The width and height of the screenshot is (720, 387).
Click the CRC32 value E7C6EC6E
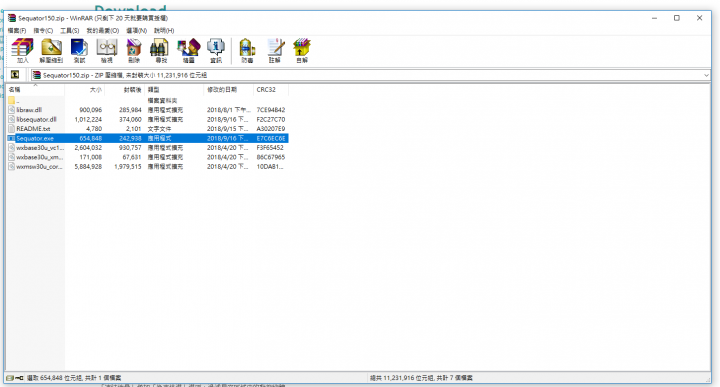[x=271, y=138]
